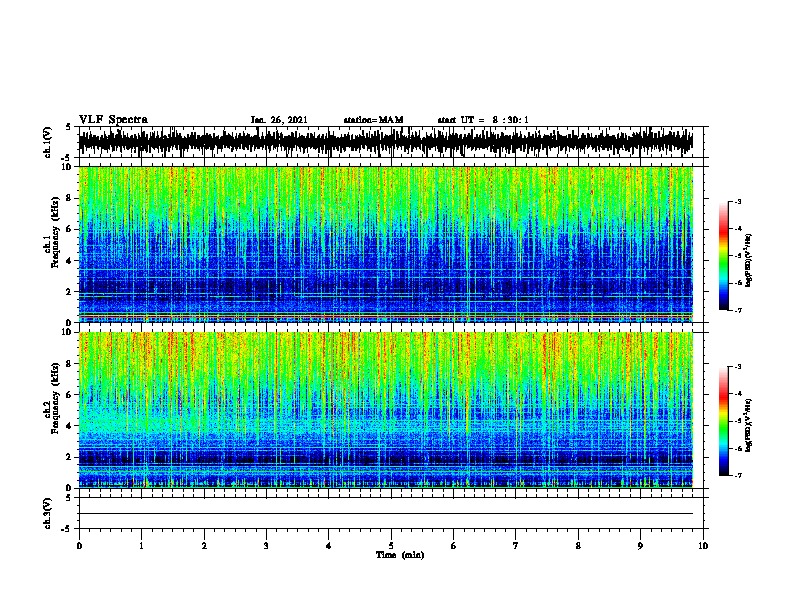The height and width of the screenshot is (612, 792).
Task: Click the upper colorbar 'log(PSD)' label
Action: tap(748, 261)
